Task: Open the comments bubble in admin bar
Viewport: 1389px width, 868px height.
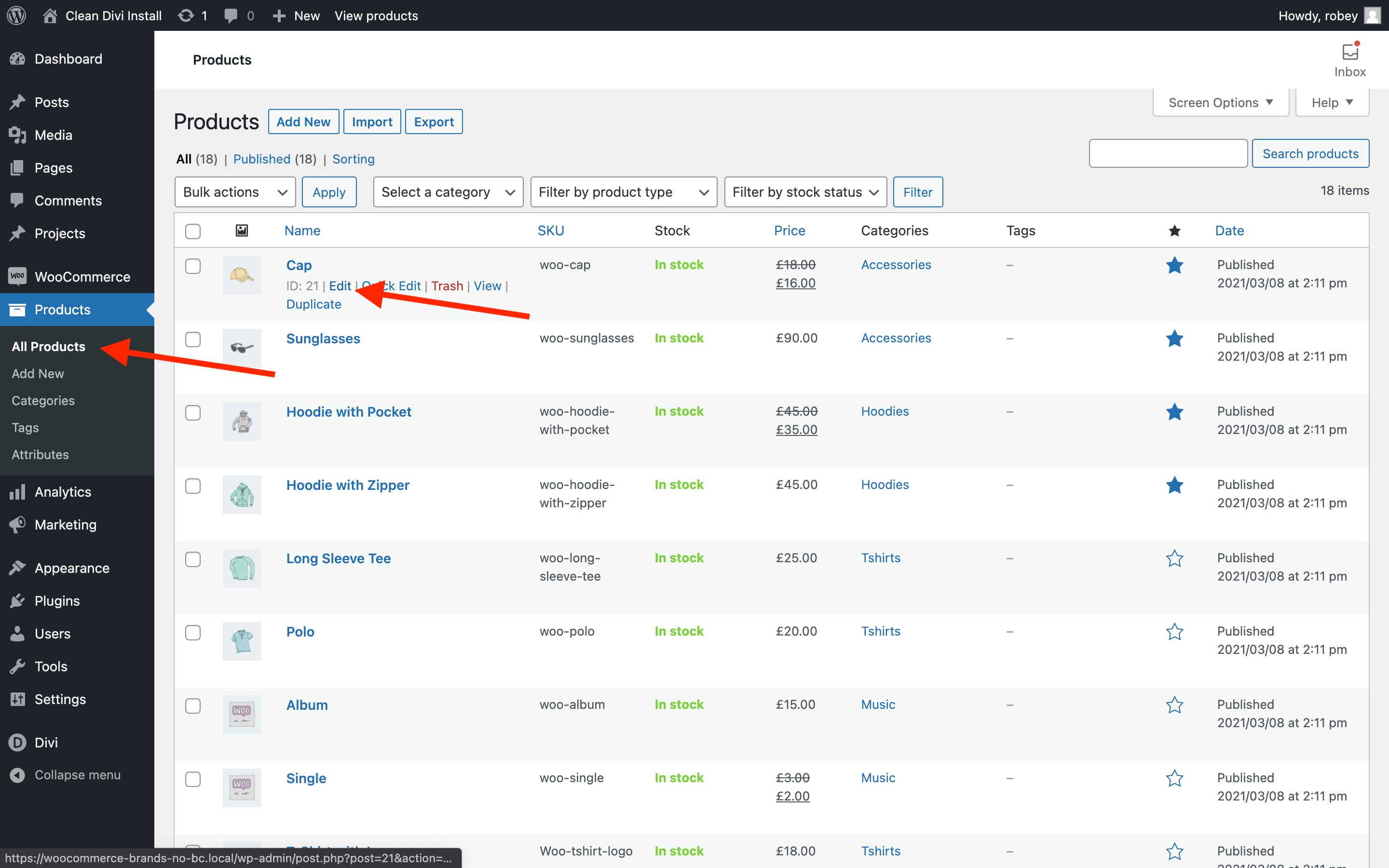Action: point(231,15)
